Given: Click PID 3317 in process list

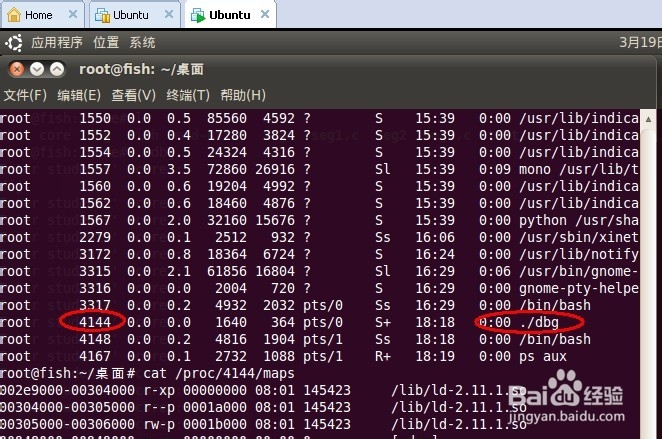Looking at the screenshot, I should pos(95,305).
